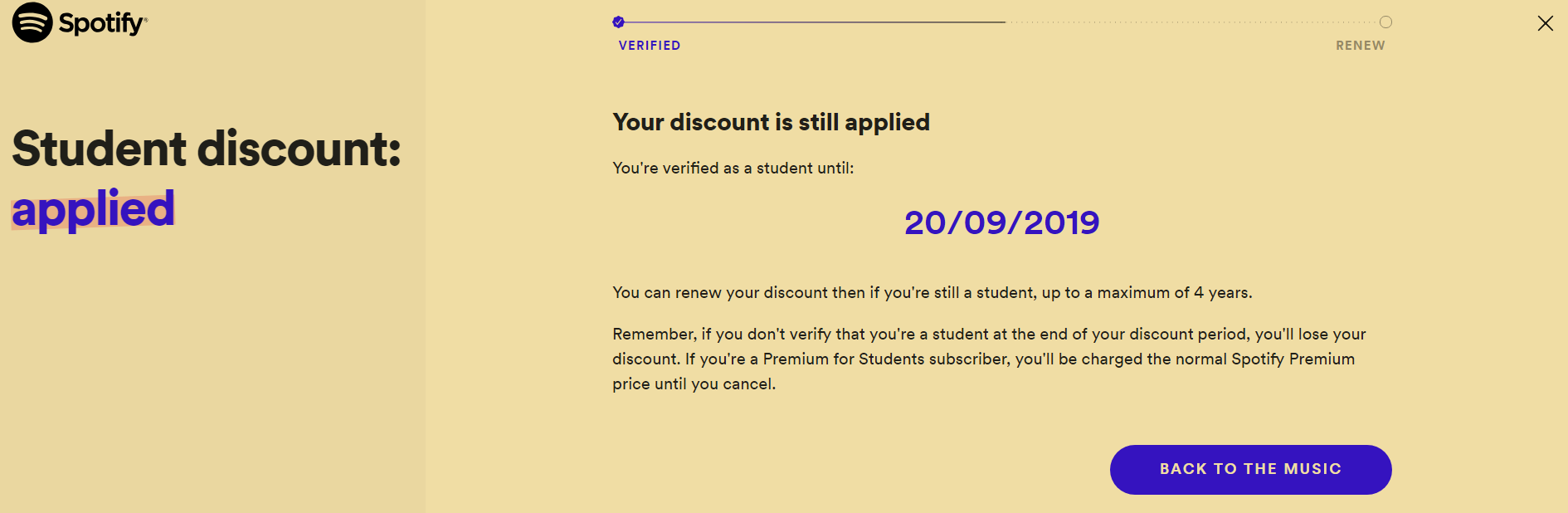Select the VERIFIED step label
This screenshot has height=513, width=1568.
pyautogui.click(x=650, y=46)
